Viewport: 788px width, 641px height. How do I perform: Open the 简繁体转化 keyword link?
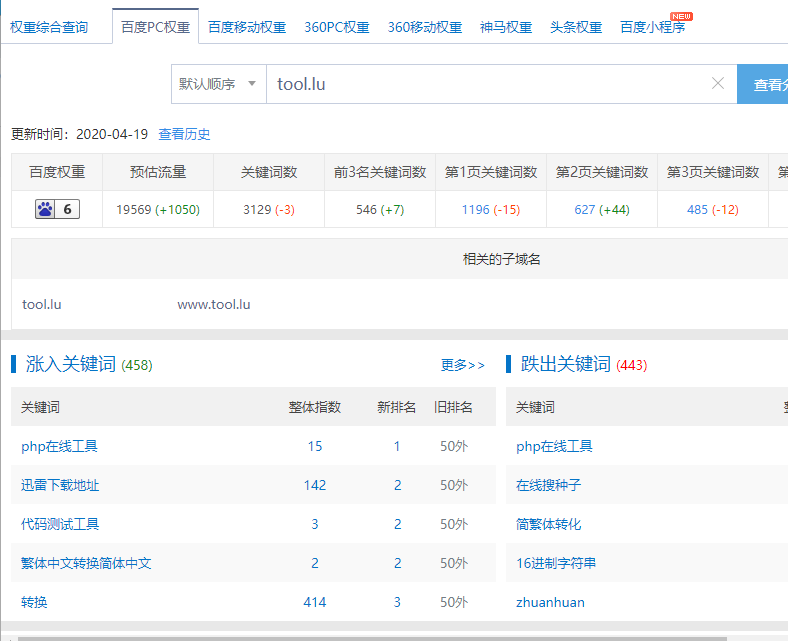(x=548, y=524)
